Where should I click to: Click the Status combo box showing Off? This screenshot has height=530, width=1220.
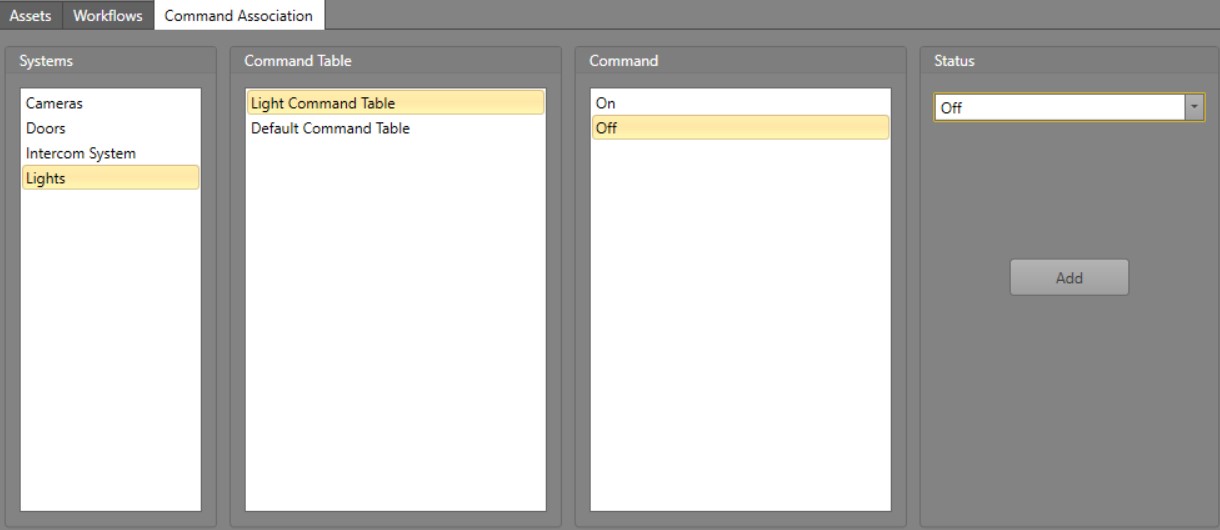1058,108
